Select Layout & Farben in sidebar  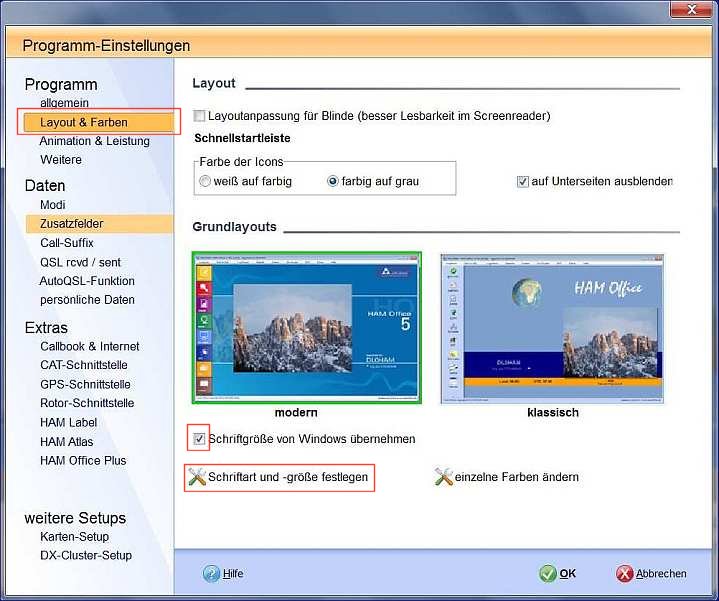click(99, 122)
